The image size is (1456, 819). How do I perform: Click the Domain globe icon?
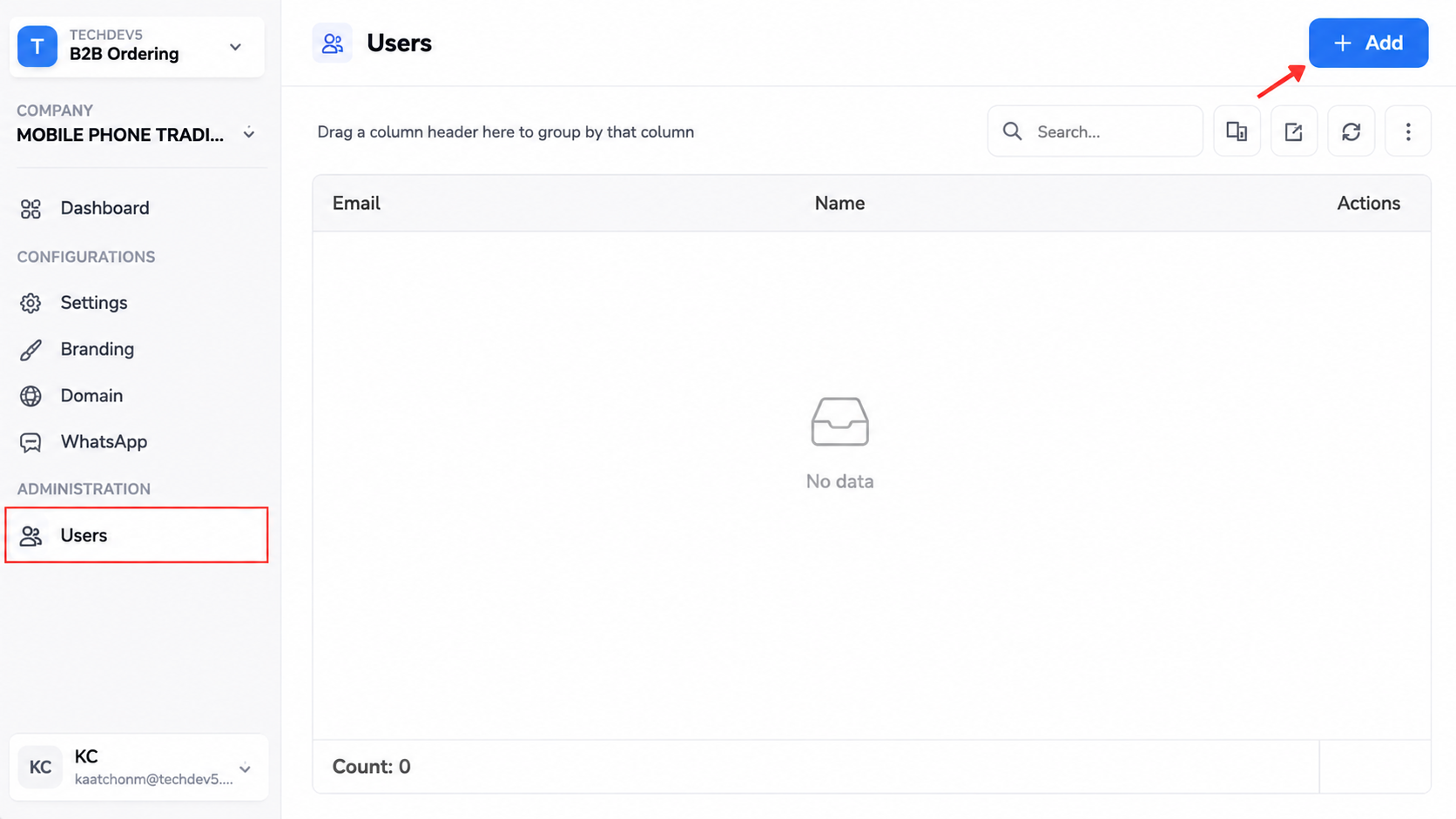[x=30, y=396]
